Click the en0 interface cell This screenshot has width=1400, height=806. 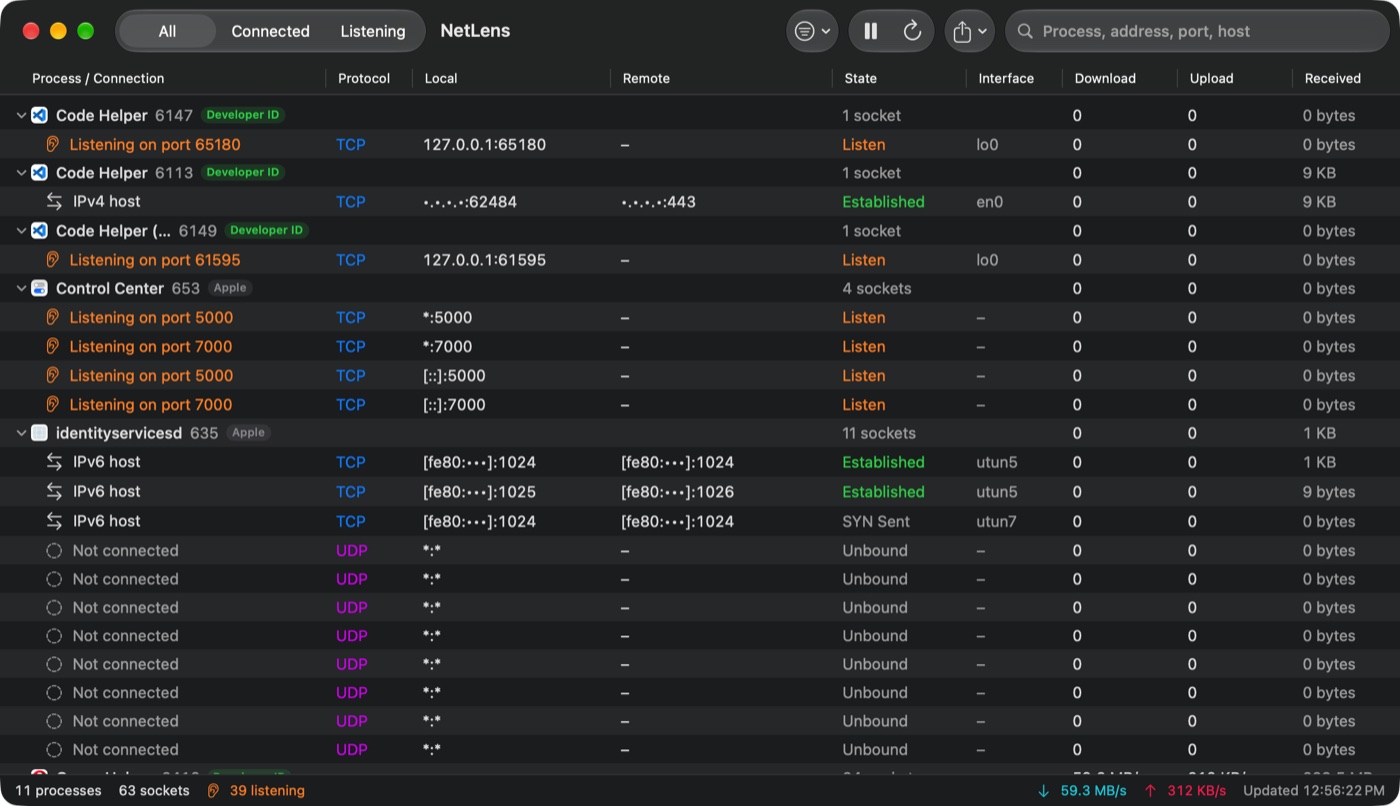(x=988, y=202)
